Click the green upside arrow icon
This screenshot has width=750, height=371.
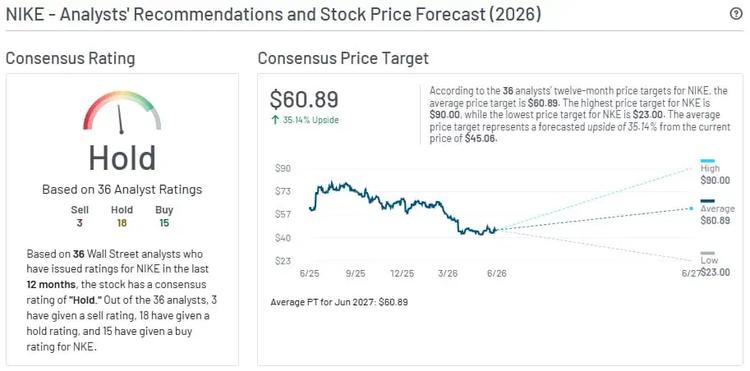[275, 120]
